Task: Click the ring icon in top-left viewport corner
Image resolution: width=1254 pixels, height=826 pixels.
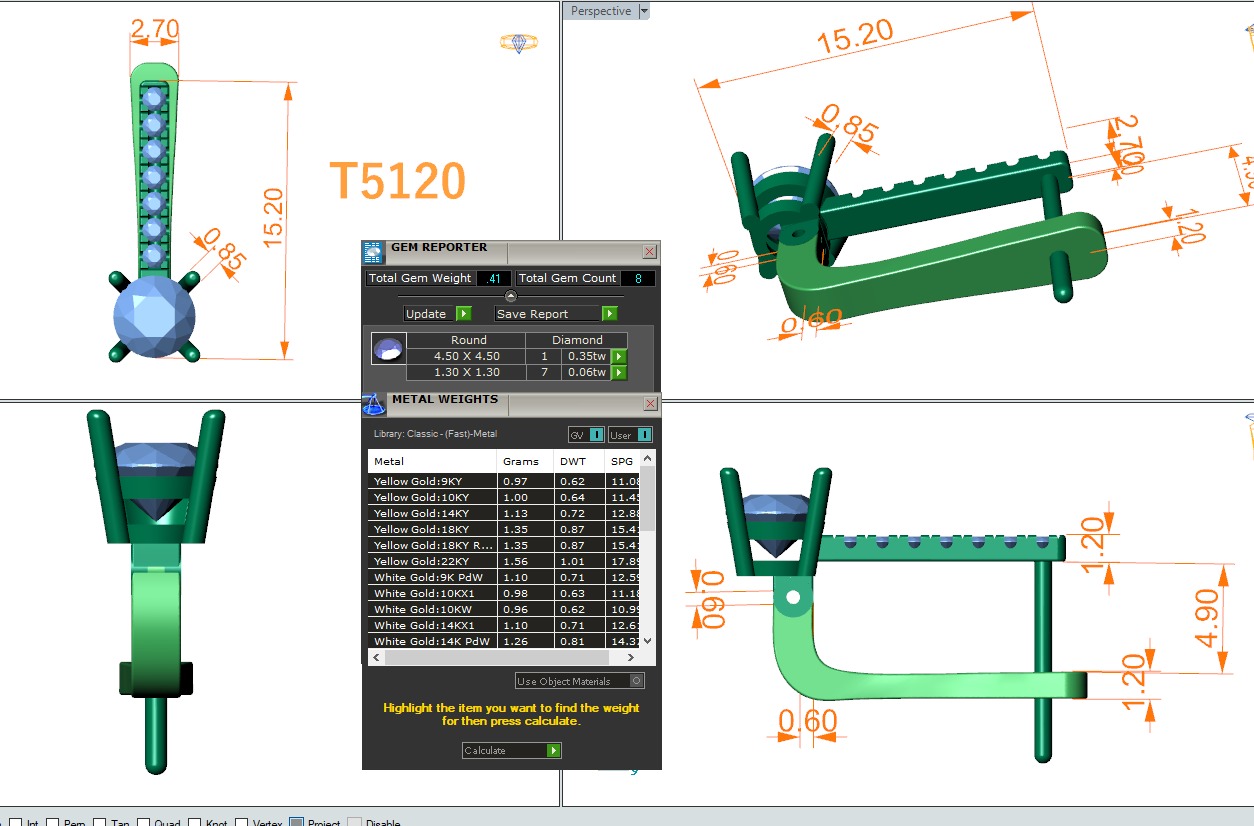Action: tap(518, 43)
